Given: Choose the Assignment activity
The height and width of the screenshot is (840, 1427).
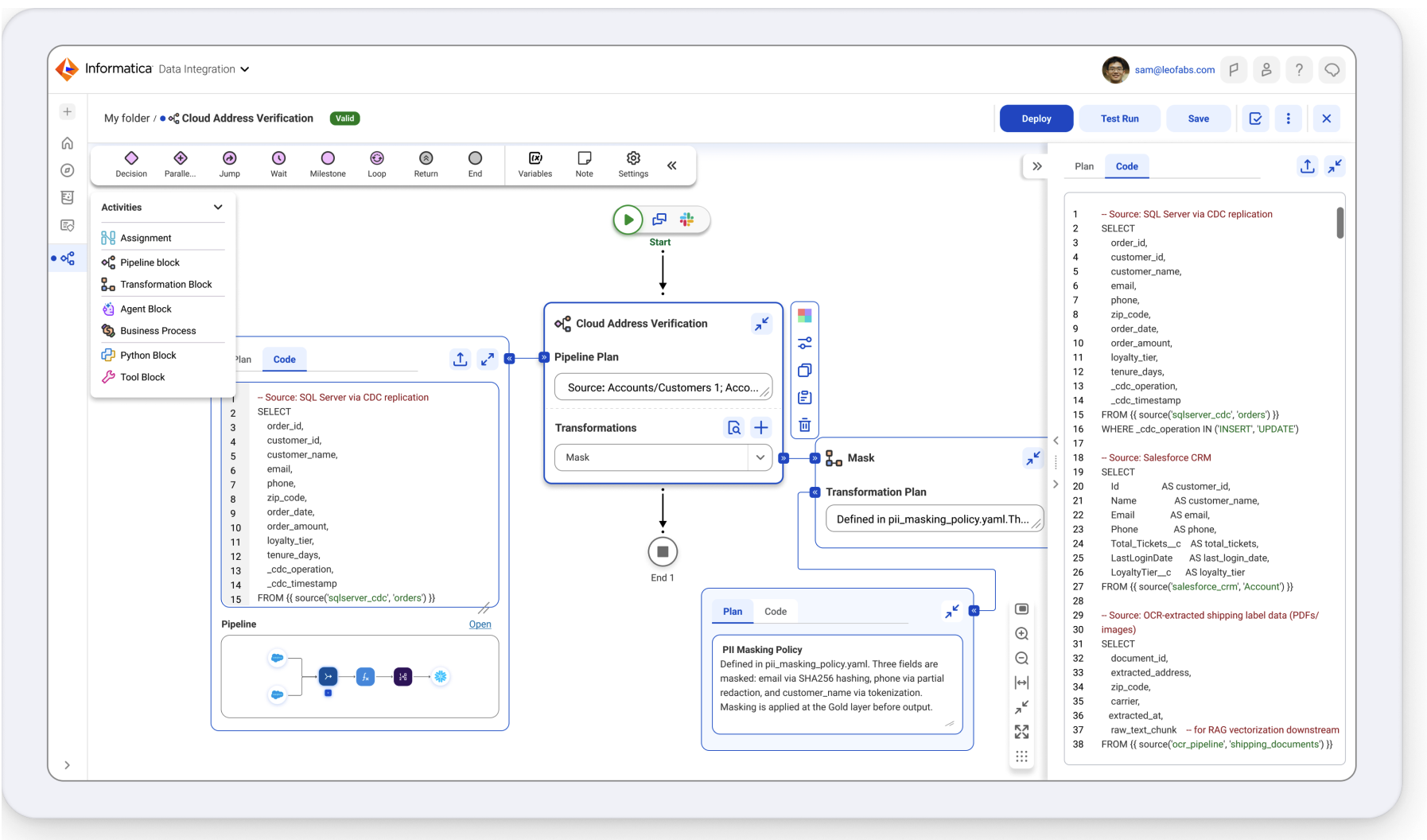Looking at the screenshot, I should 161,238.
